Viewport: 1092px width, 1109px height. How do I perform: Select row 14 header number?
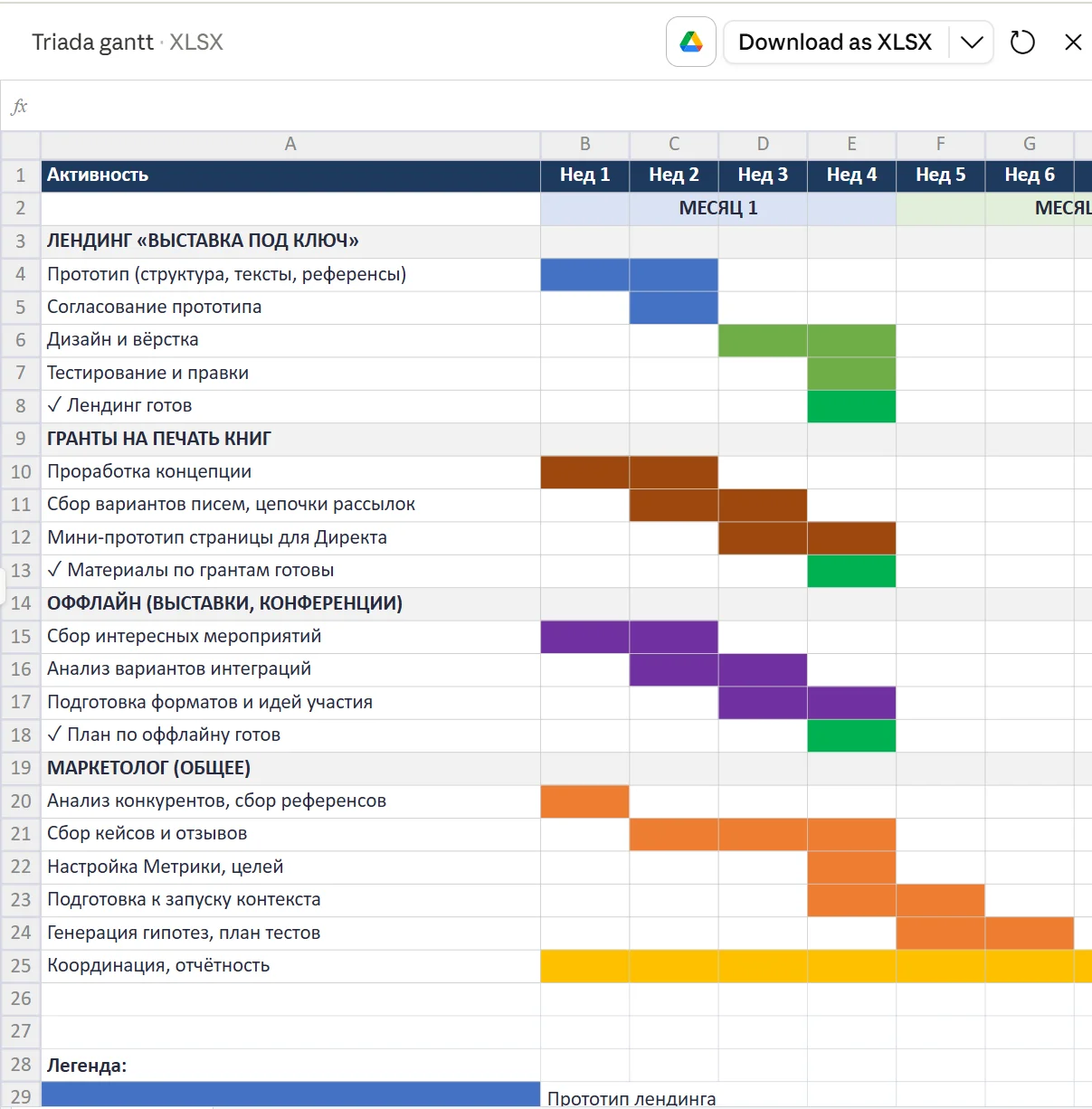click(x=21, y=603)
